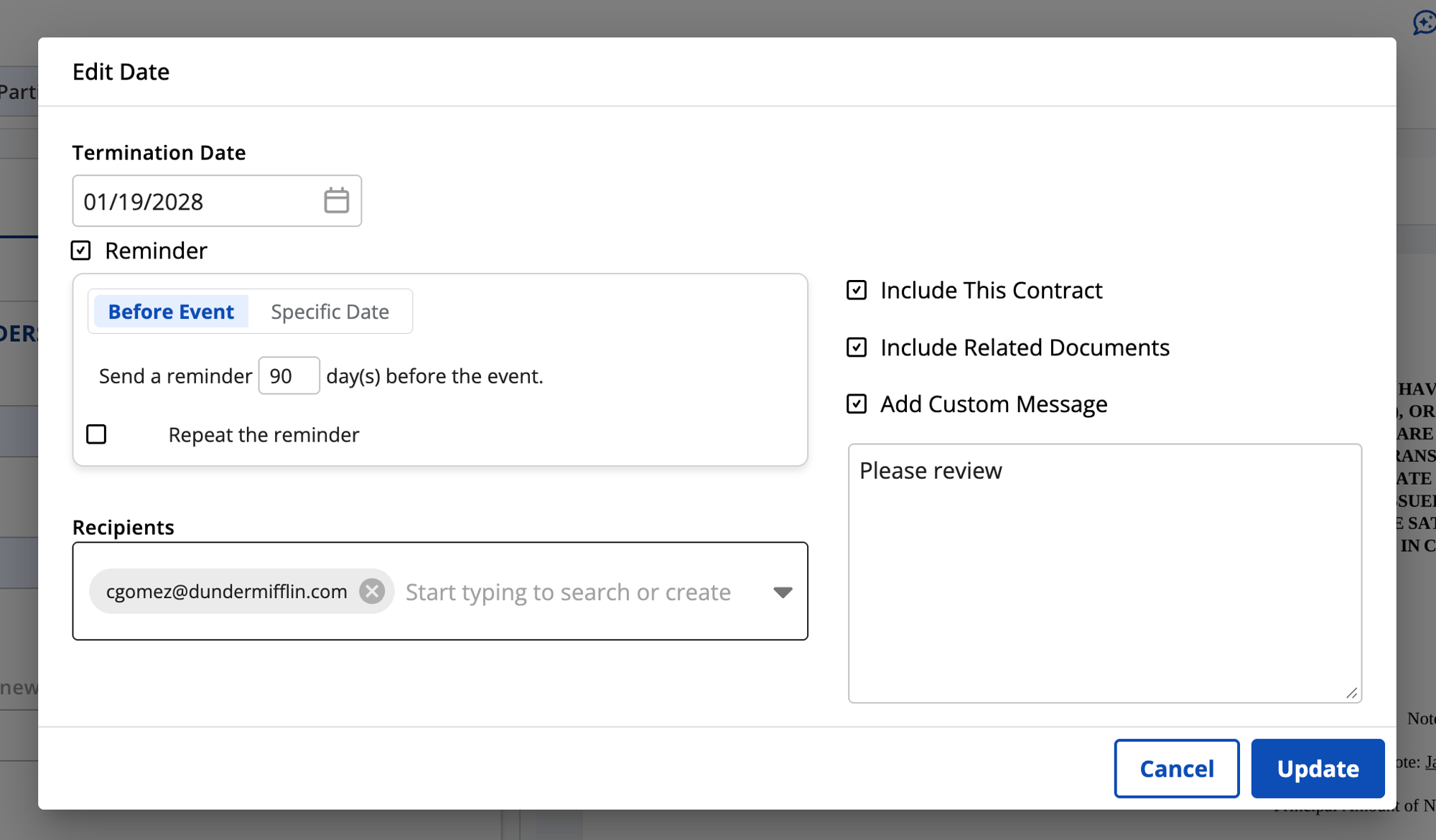This screenshot has width=1436, height=840.
Task: Click into the custom message textarea
Action: pos(1104,574)
